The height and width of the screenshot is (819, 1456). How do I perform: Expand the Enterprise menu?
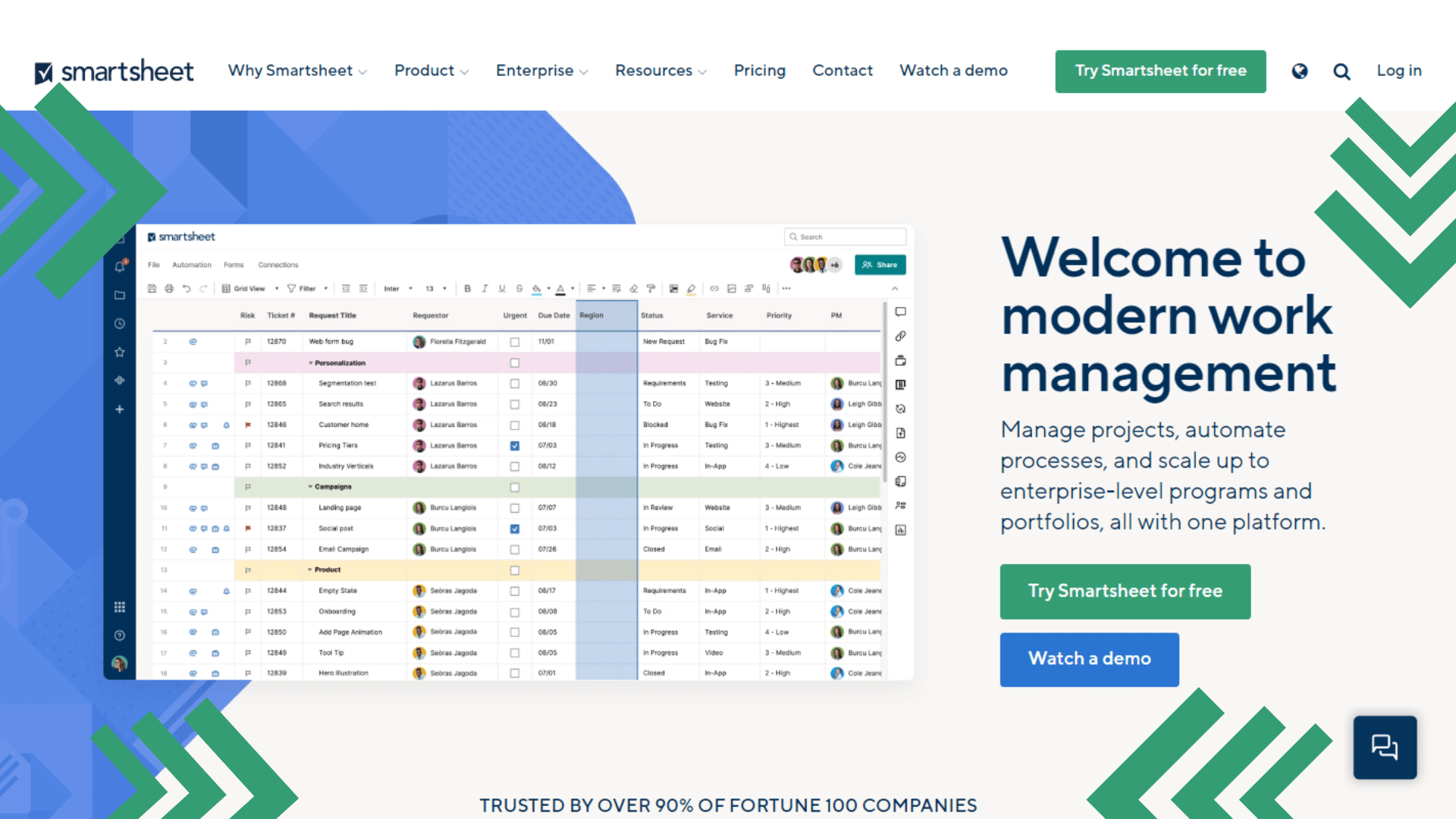pos(542,71)
